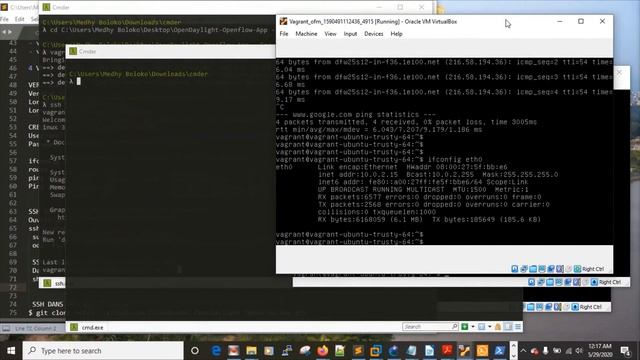Click V virtualization indicator in front VirtualBox status bar
This screenshot has width=640, height=360.
560,269
